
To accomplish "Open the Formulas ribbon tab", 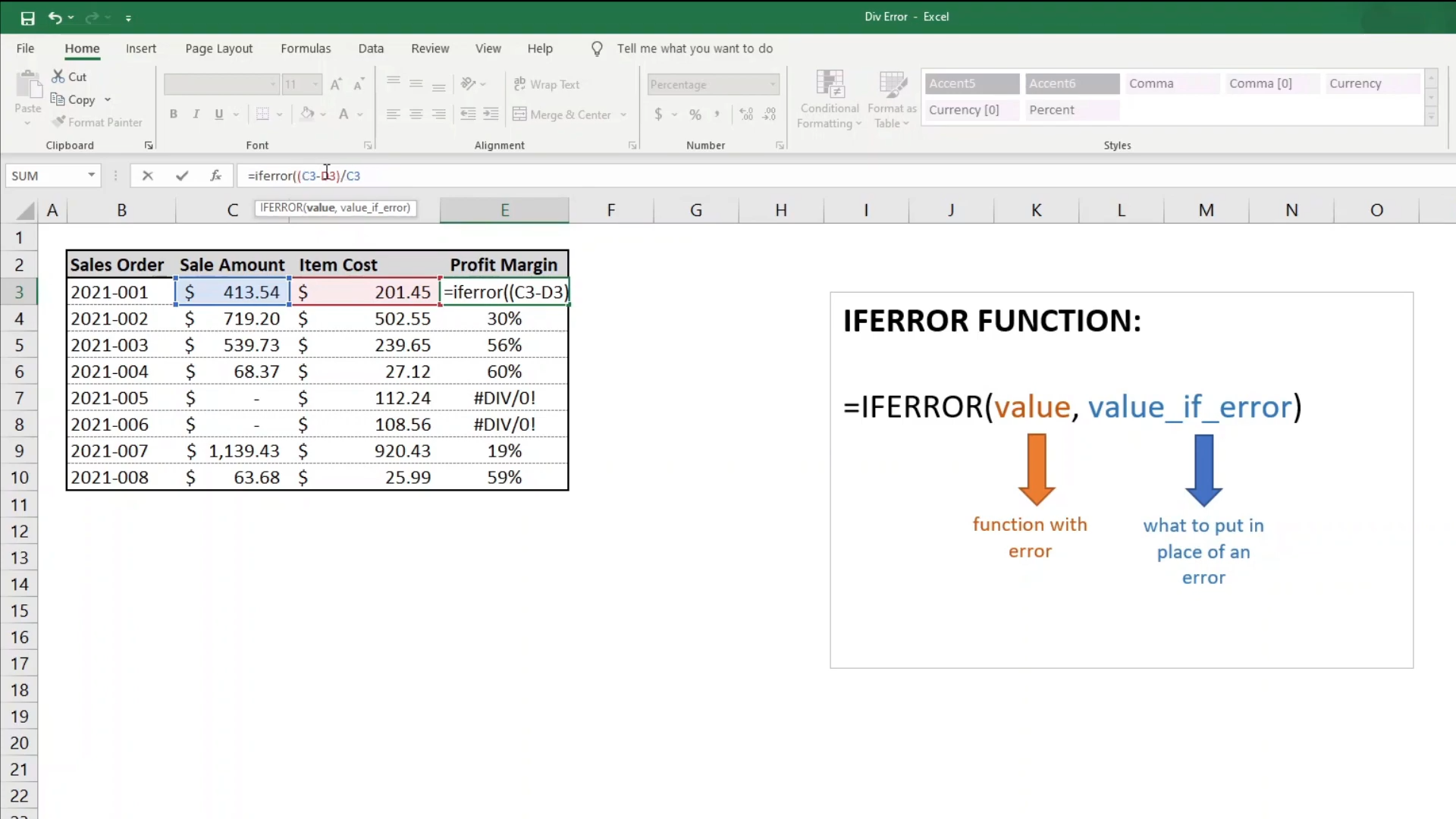I will pos(305,48).
